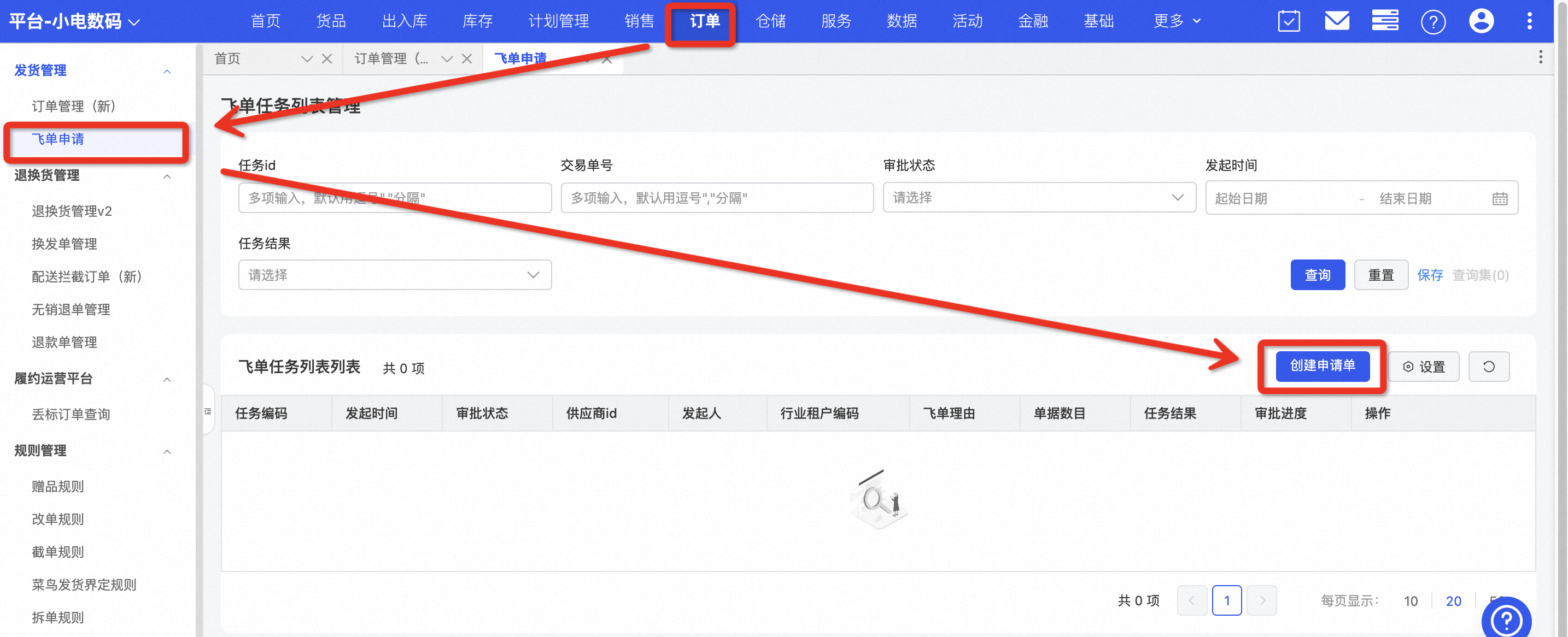Open the calendar task icon in header
This screenshot has width=1568, height=637.
click(1289, 21)
